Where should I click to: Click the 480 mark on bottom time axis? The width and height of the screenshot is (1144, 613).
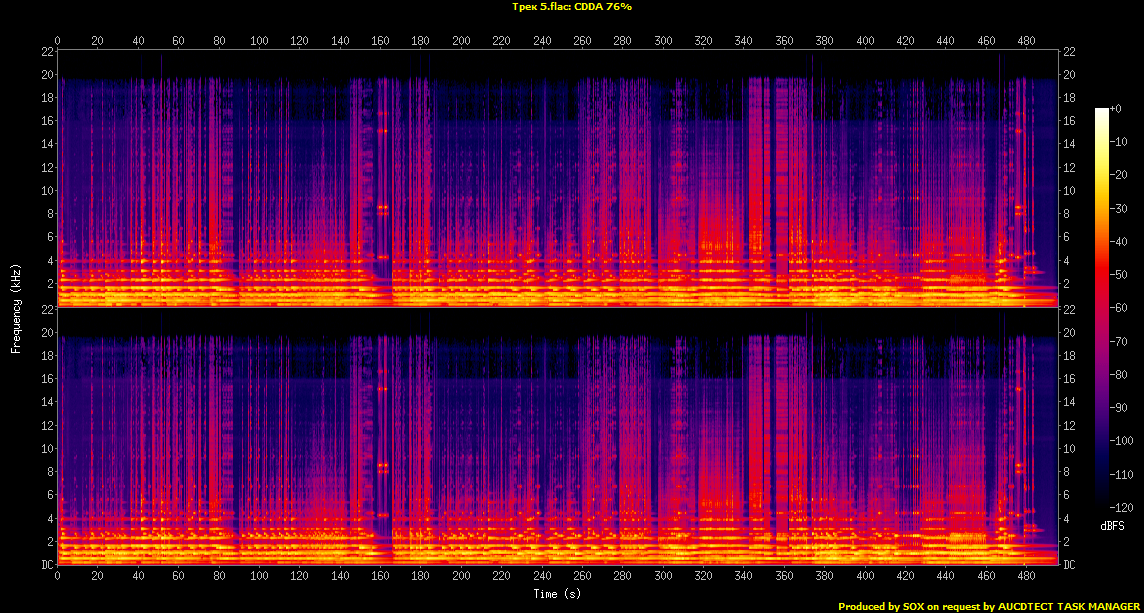(1026, 577)
